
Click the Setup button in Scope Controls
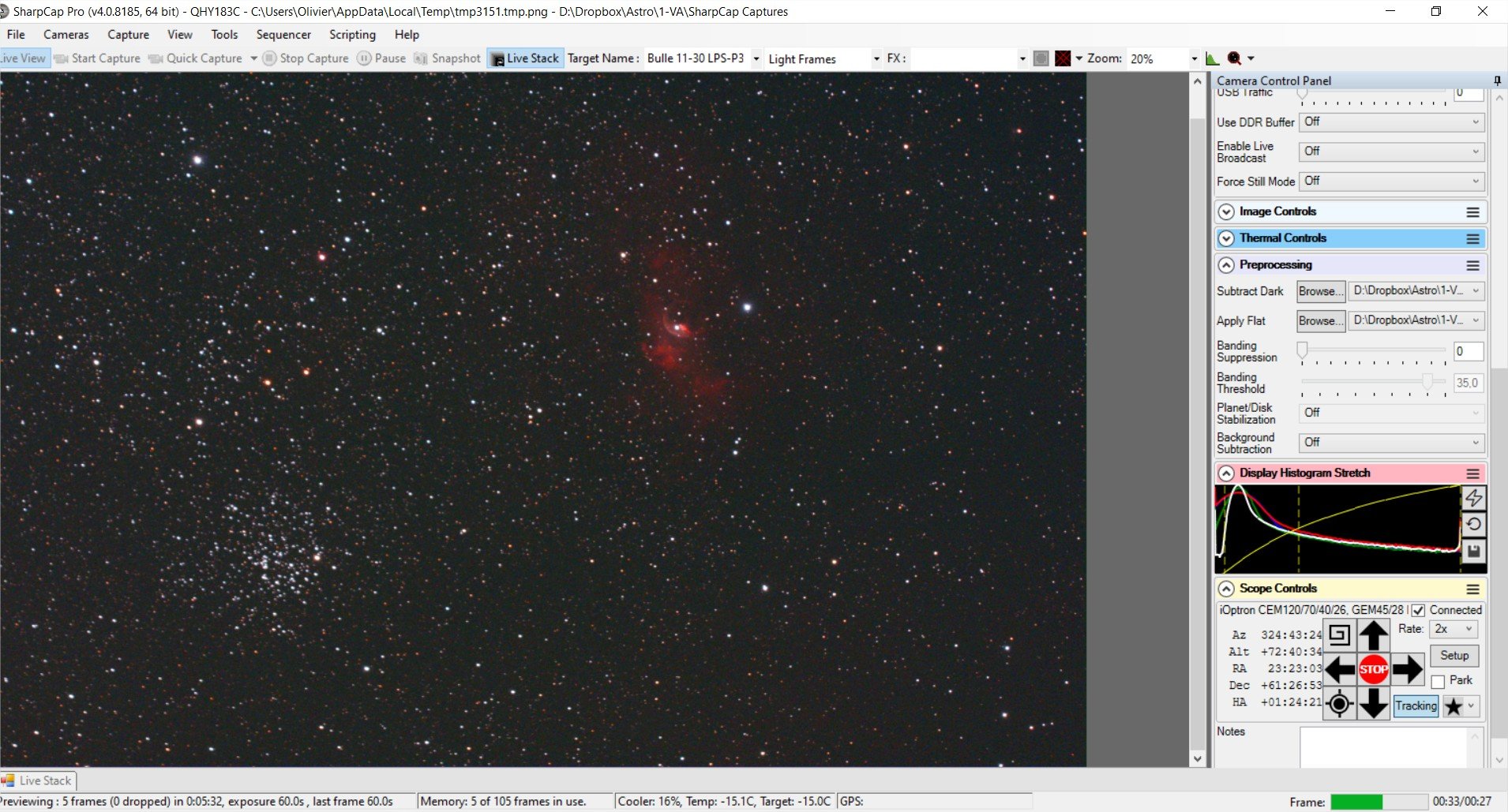click(1454, 656)
